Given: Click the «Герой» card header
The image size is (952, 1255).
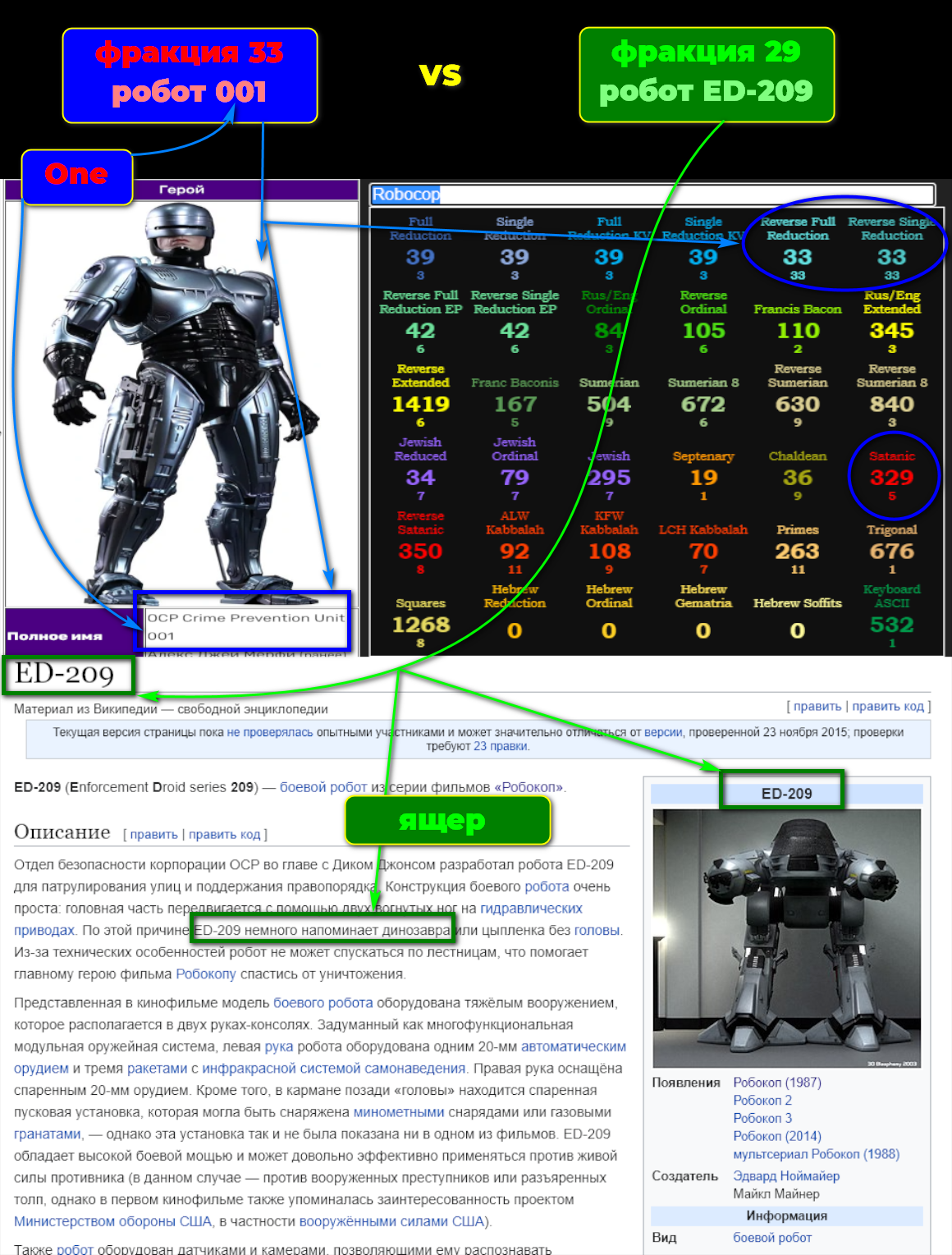Looking at the screenshot, I should (x=181, y=190).
